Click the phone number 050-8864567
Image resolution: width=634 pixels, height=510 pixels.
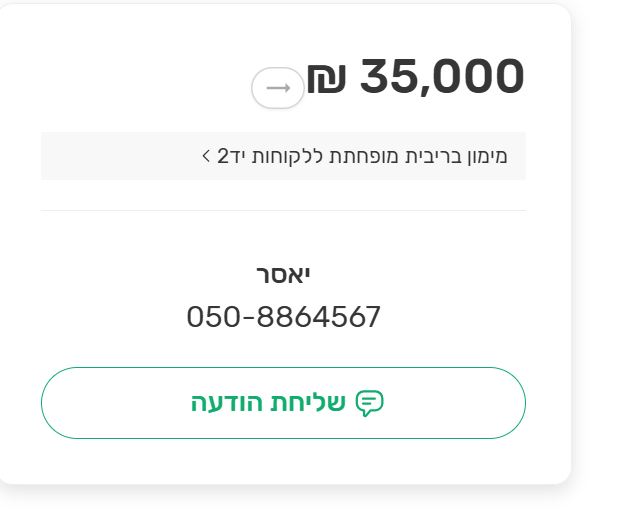pos(283,317)
